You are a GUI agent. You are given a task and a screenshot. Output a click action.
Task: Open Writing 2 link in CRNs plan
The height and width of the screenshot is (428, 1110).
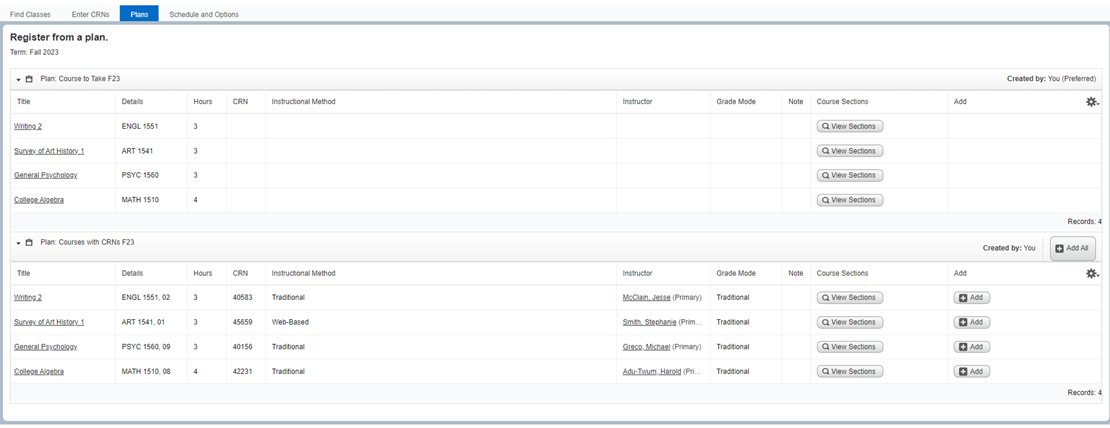pyautogui.click(x=28, y=298)
